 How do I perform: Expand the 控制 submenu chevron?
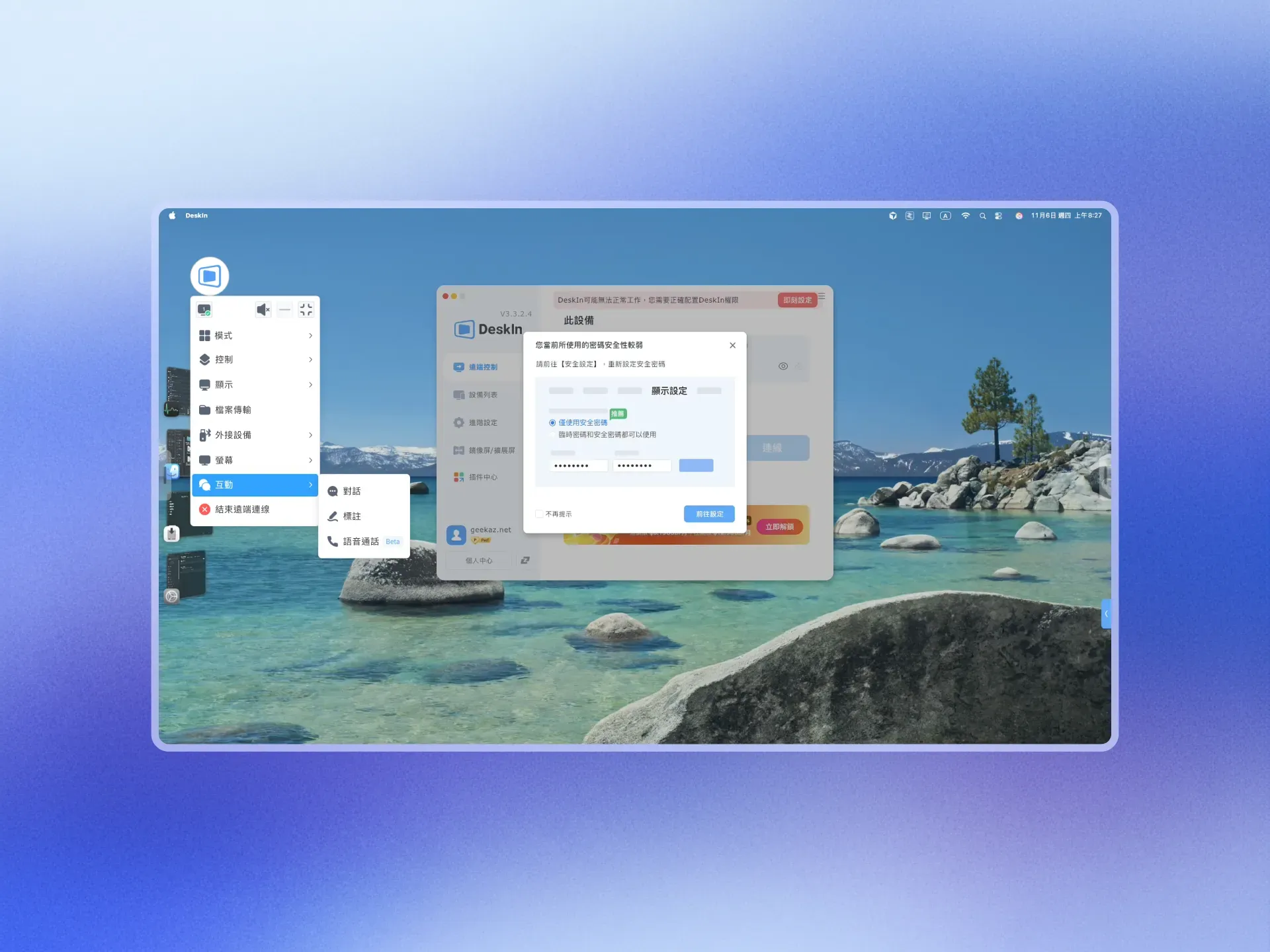(310, 360)
